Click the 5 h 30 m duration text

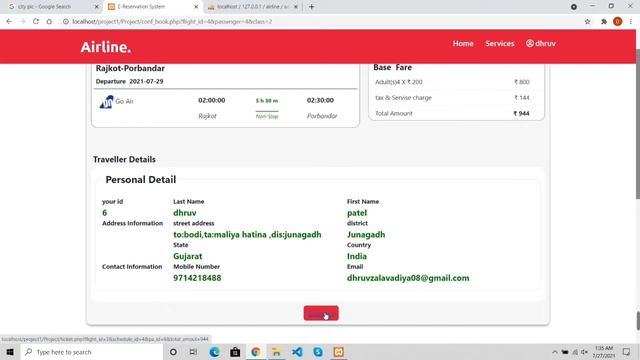[x=267, y=101]
